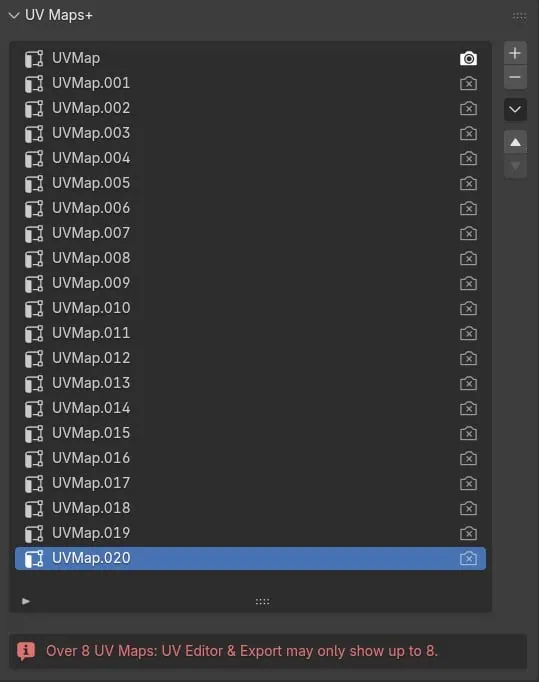Expand list filter options triangle
Screen dimensions: 539x682
26,601
